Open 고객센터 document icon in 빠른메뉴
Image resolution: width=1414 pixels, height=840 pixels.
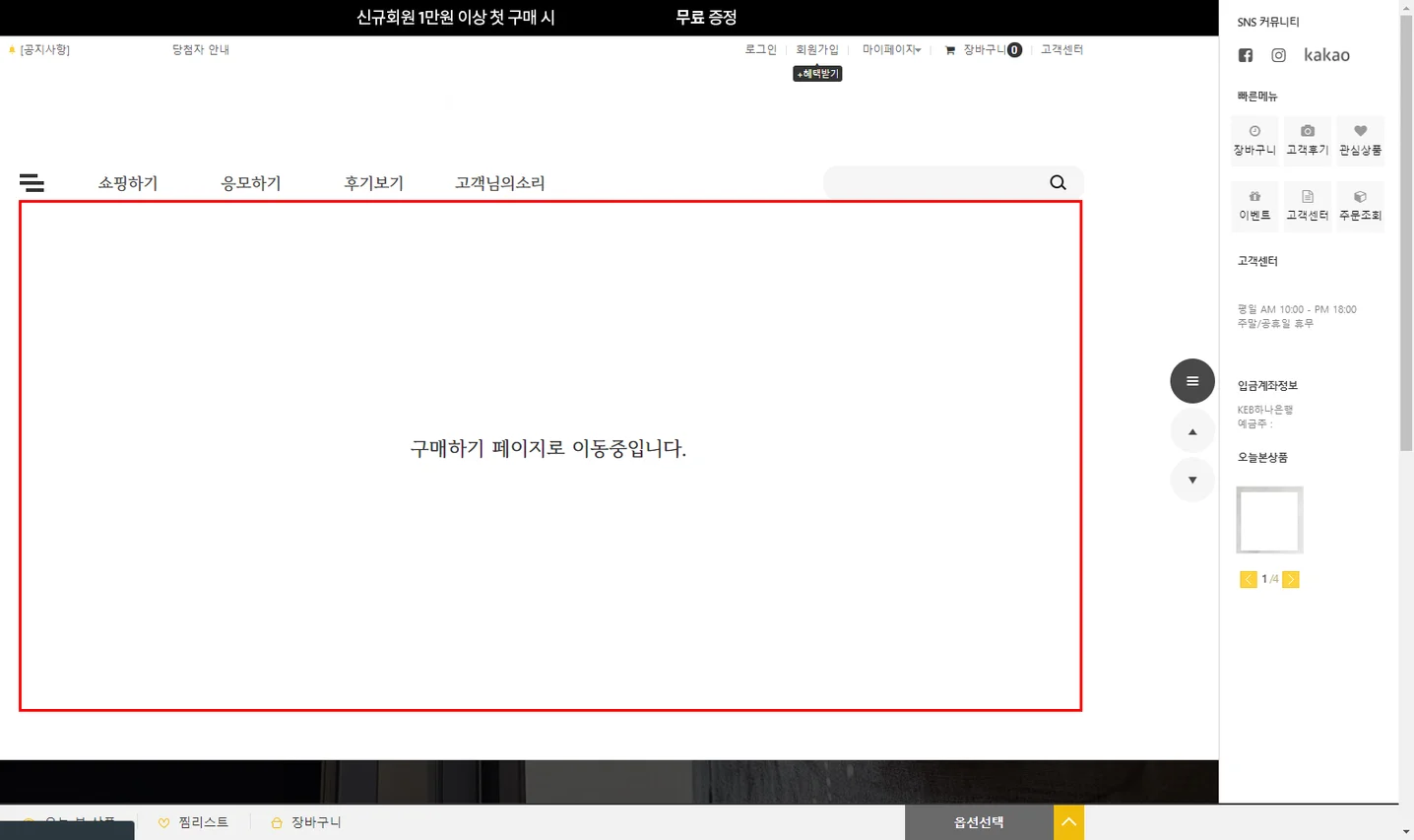[x=1308, y=206]
